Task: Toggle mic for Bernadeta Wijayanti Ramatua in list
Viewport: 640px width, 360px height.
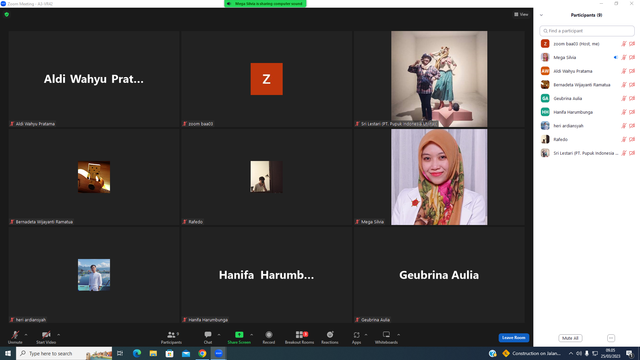Action: pyautogui.click(x=624, y=85)
